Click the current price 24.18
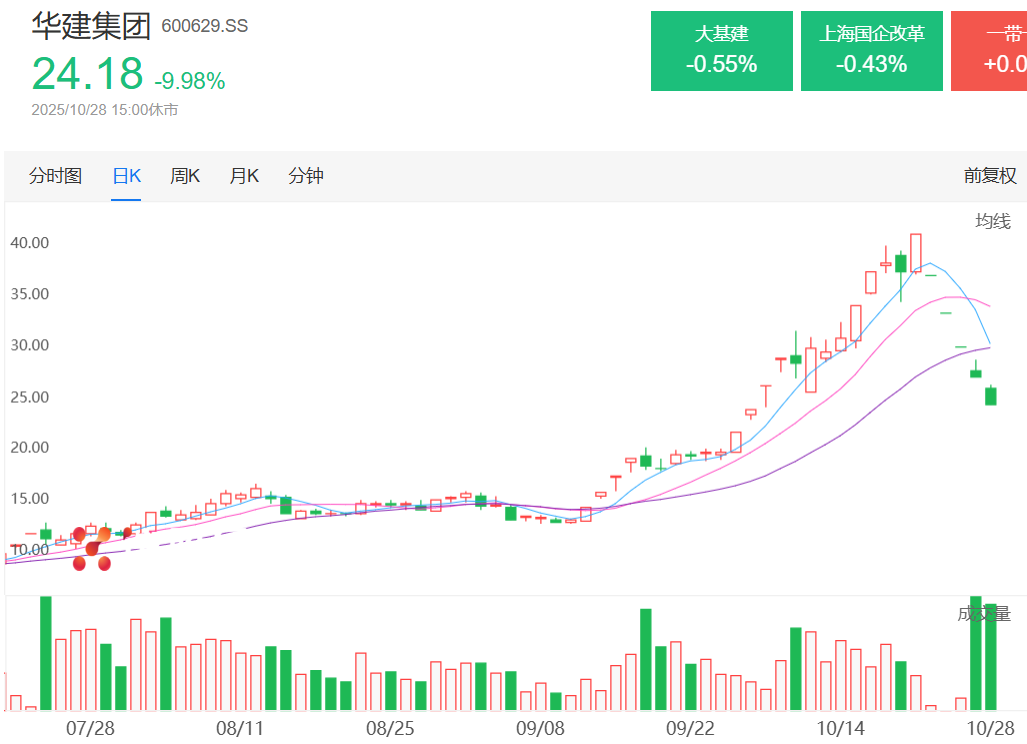Screen dimensions: 1027x744 point(88,74)
